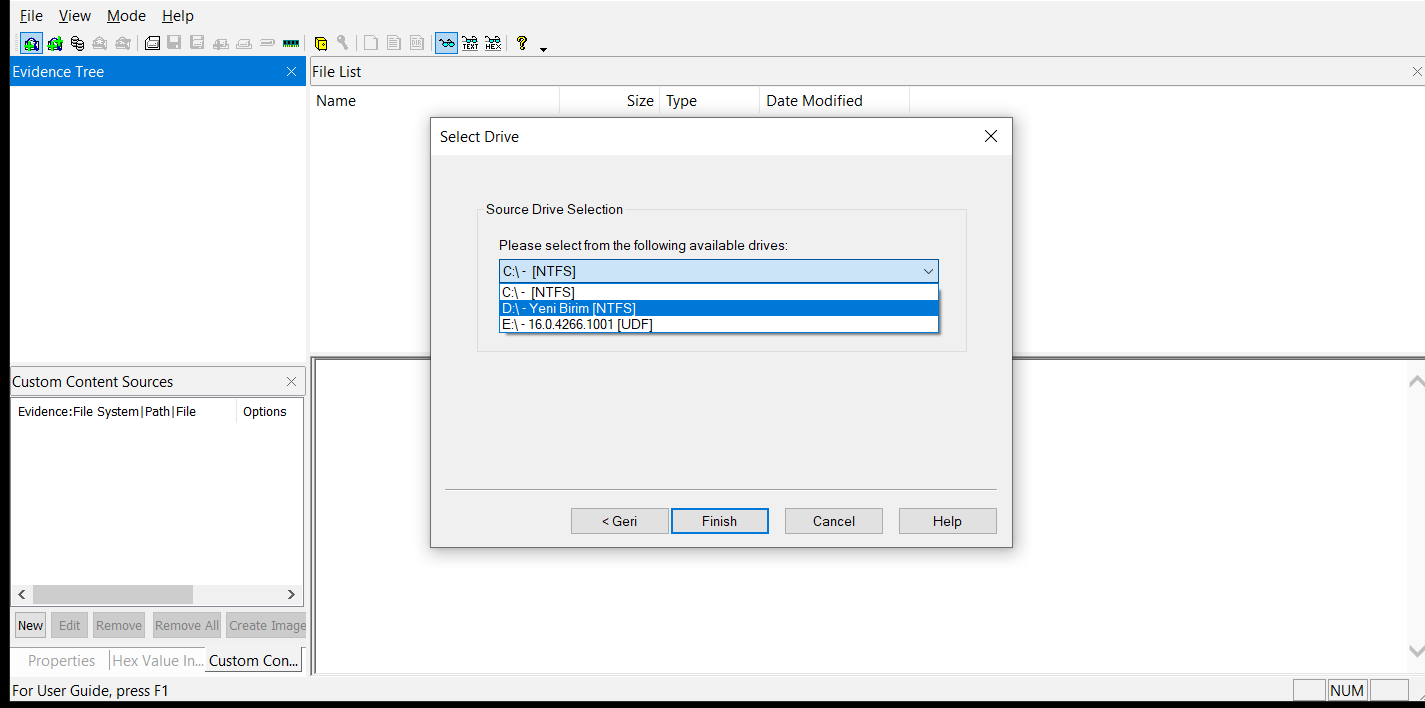Click the yellow question mark Help icon
Screen dimensions: 1425x708
[x=521, y=43]
